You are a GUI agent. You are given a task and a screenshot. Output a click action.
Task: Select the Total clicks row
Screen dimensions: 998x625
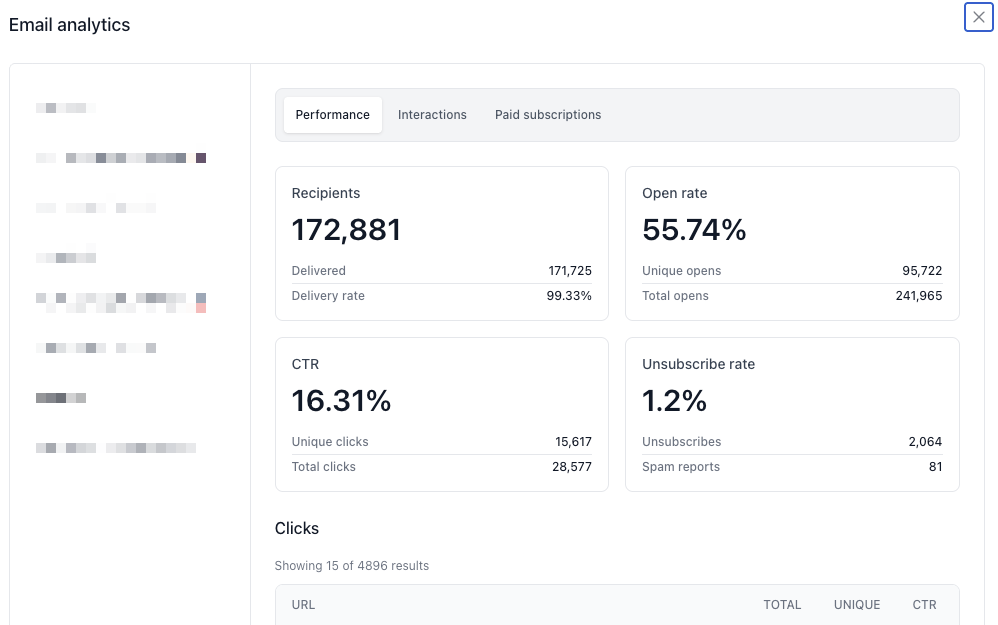coord(441,467)
